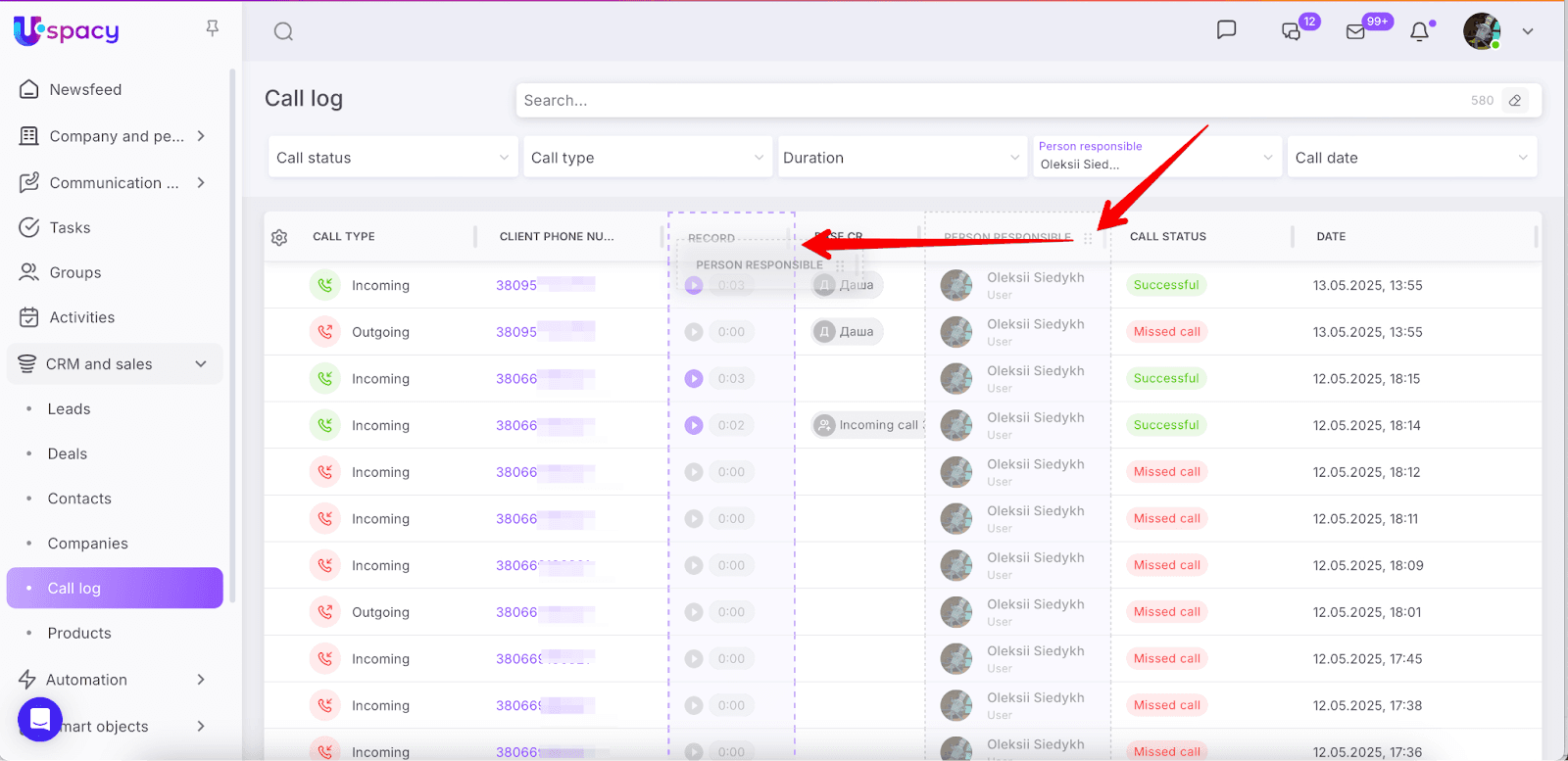Open the Call type filter dropdown
Screen dimensions: 1568x761
647,158
